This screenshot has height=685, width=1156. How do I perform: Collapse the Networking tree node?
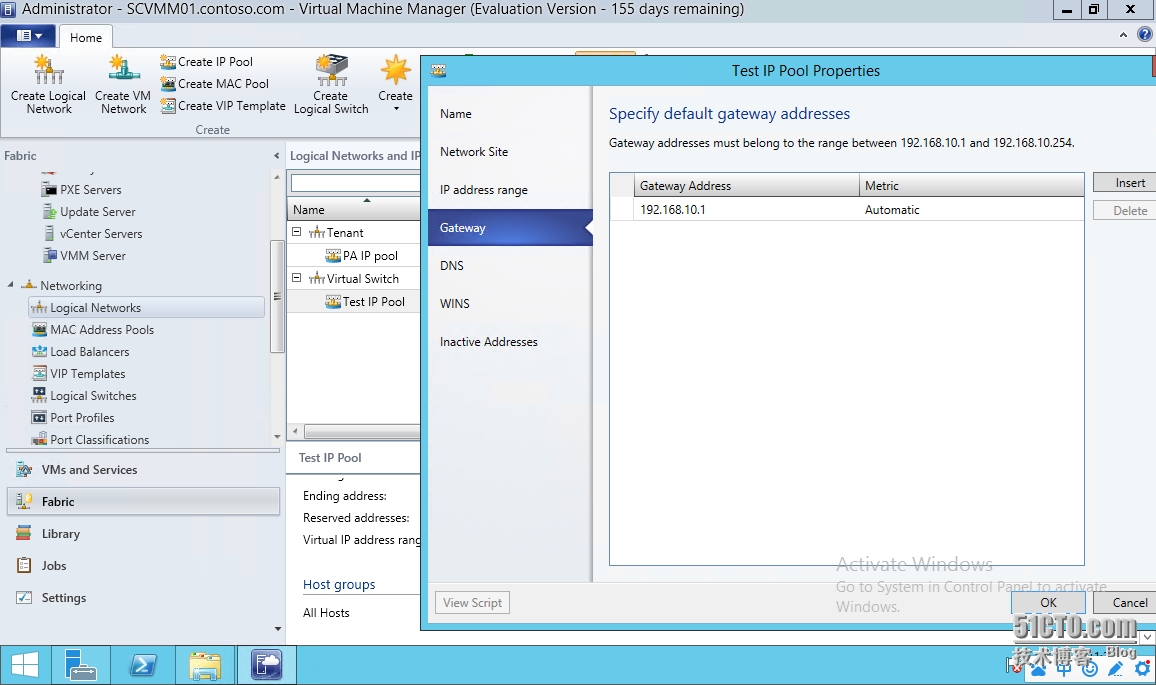coord(10,285)
